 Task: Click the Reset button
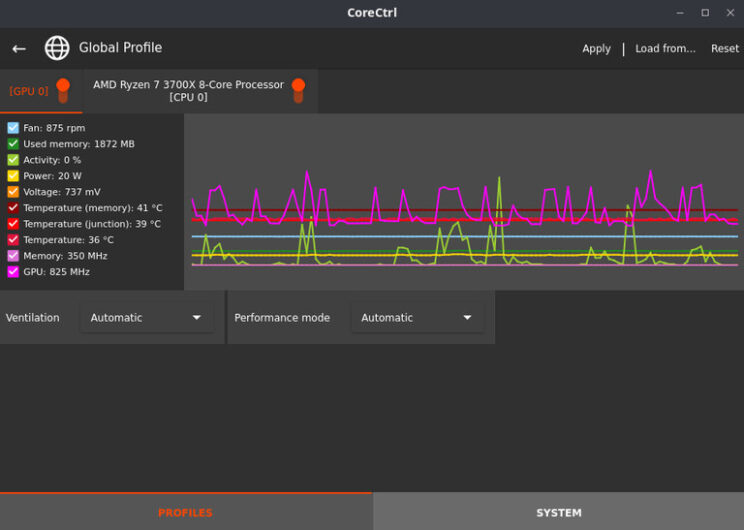[725, 48]
